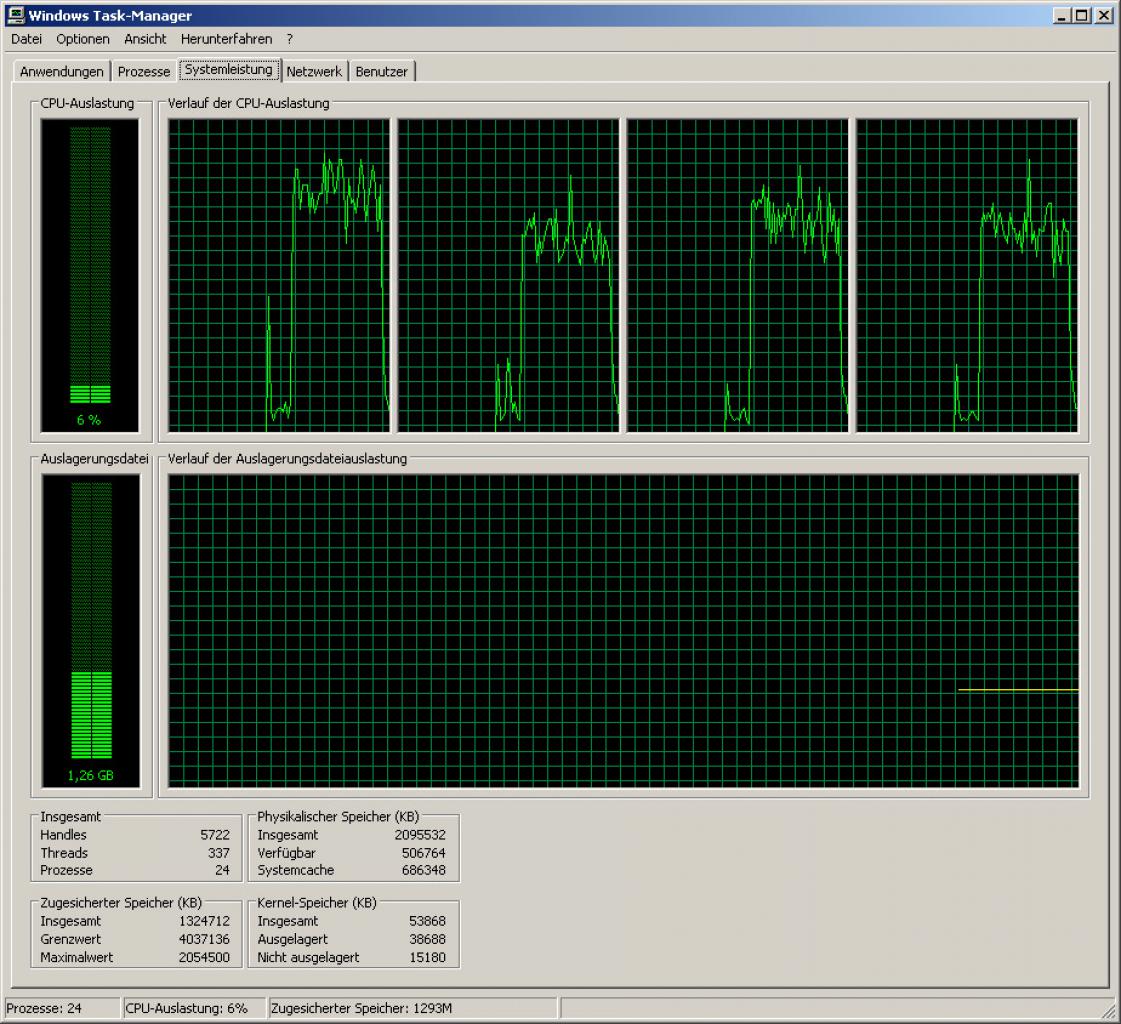Maximize the Task-Manager window
This screenshot has width=1121, height=1024.
[1082, 15]
